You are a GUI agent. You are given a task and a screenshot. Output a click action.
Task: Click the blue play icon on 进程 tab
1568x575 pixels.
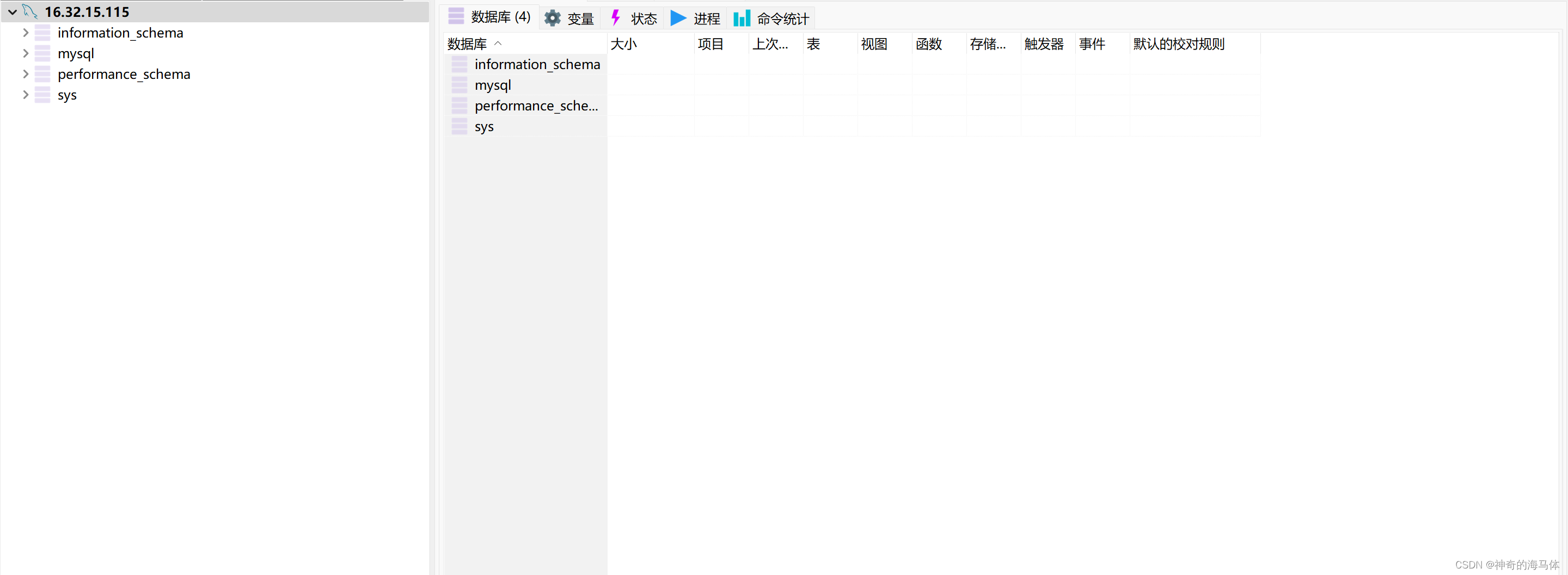678,18
